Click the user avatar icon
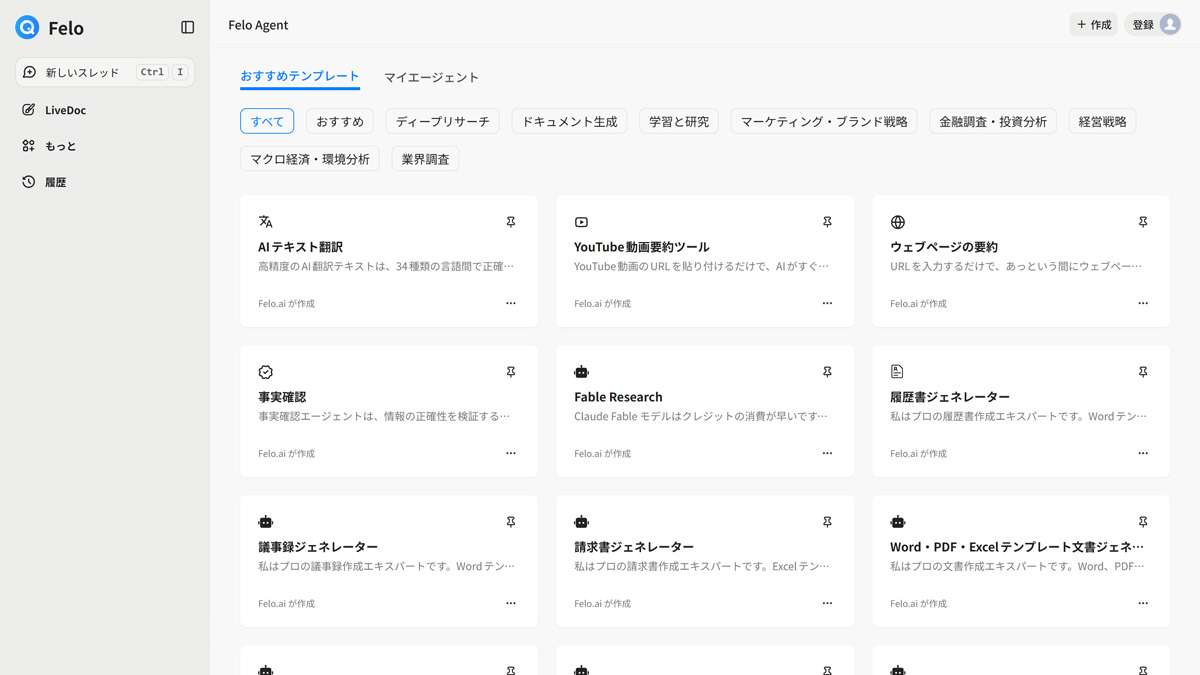1200x675 pixels. [1170, 24]
